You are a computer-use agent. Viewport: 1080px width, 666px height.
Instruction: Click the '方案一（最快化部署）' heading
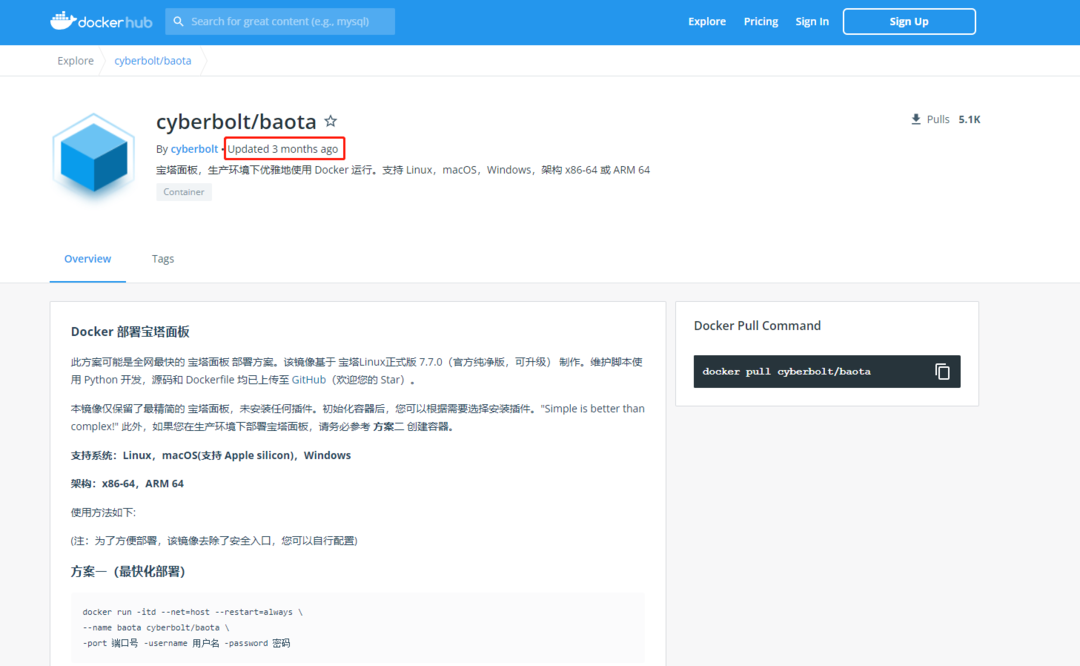click(x=128, y=572)
